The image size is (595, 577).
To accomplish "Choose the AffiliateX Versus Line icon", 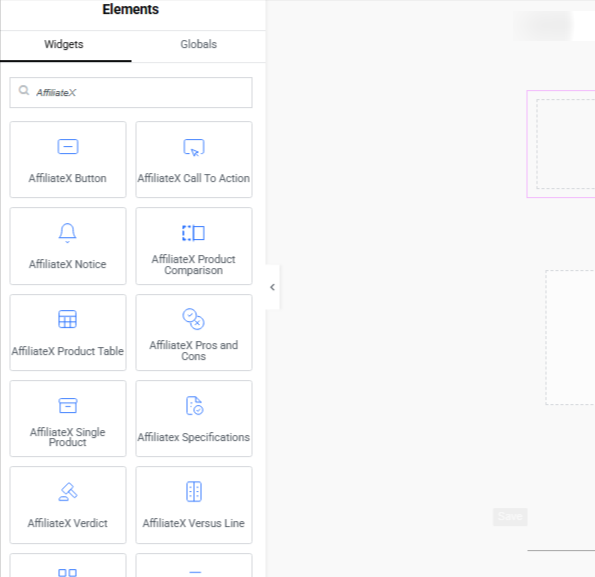I will tap(194, 492).
